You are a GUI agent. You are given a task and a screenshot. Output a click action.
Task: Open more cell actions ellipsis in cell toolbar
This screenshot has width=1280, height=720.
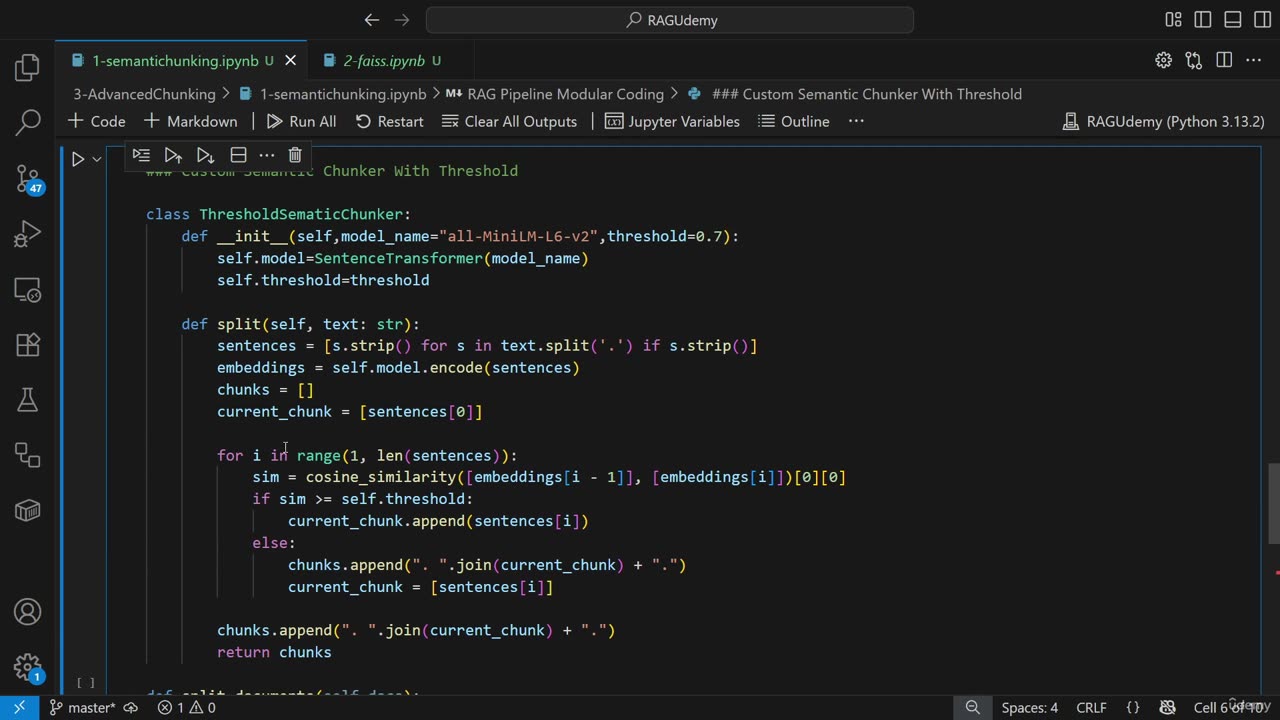(266, 155)
